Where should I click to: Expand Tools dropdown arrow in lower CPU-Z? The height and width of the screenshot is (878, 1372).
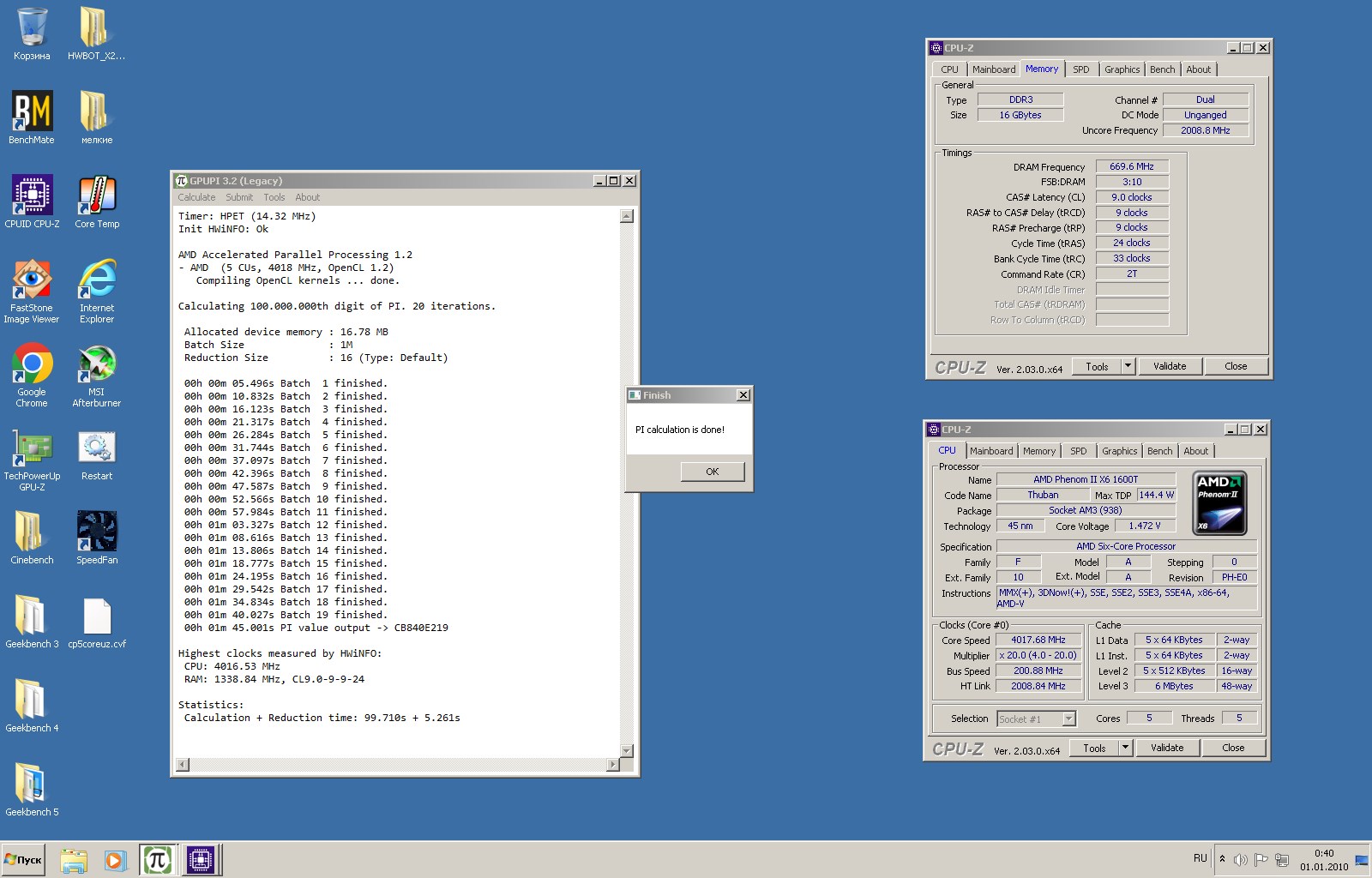(1126, 748)
